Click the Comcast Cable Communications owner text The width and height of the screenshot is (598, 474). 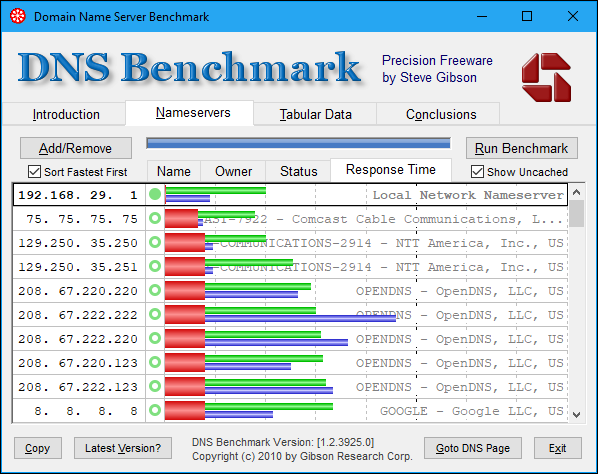(384, 219)
